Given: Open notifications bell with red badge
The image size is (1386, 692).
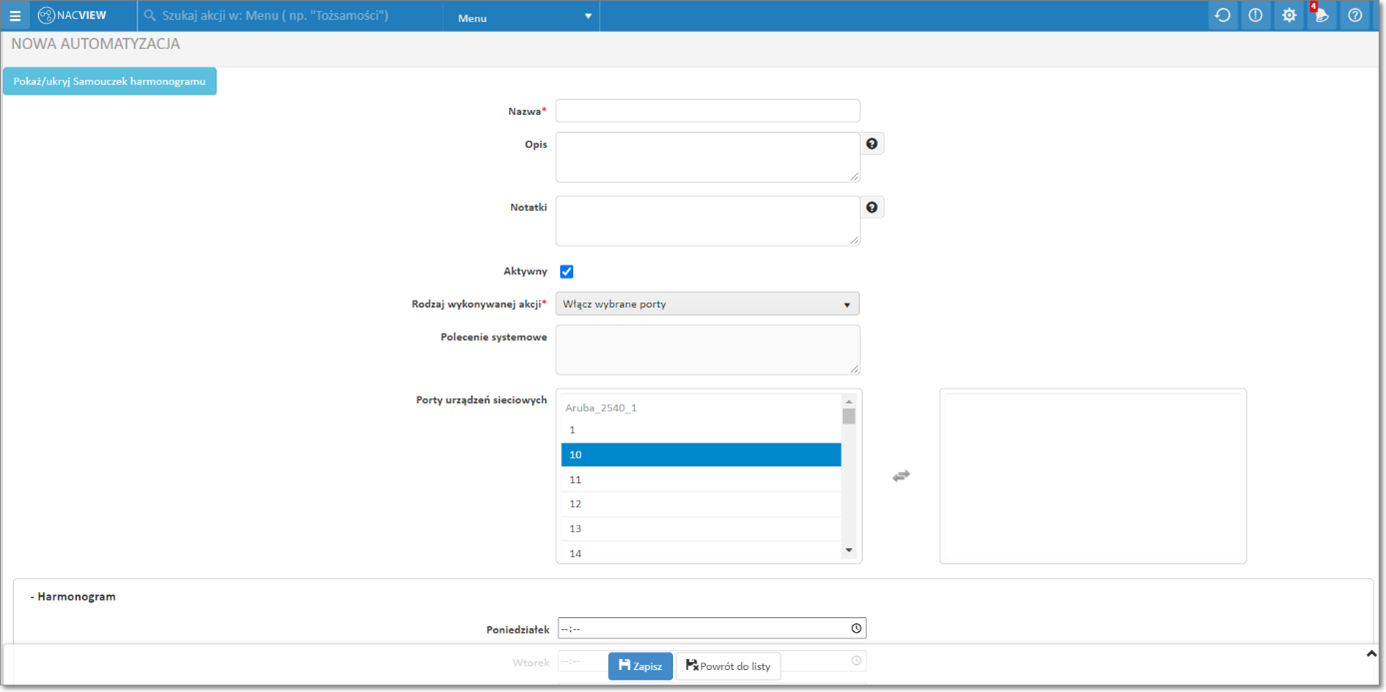Looking at the screenshot, I should pos(1321,16).
